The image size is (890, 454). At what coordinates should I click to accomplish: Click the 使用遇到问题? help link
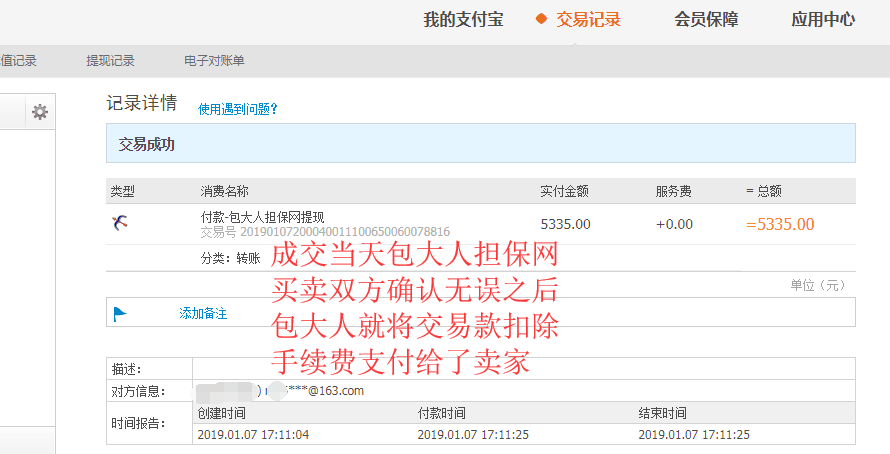click(237, 109)
